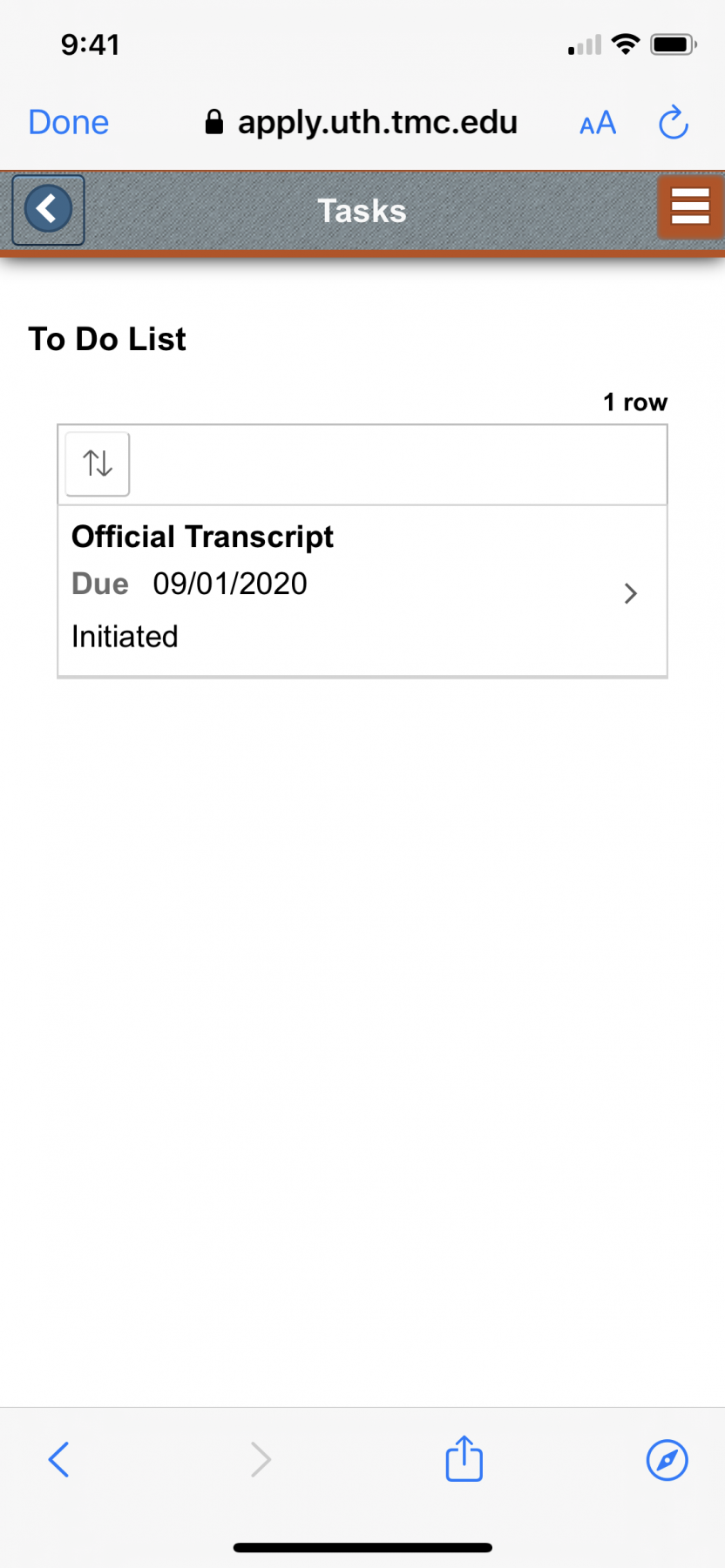Viewport: 725px width, 1568px height.
Task: Click the padlock icon beside the URL
Action: (214, 122)
